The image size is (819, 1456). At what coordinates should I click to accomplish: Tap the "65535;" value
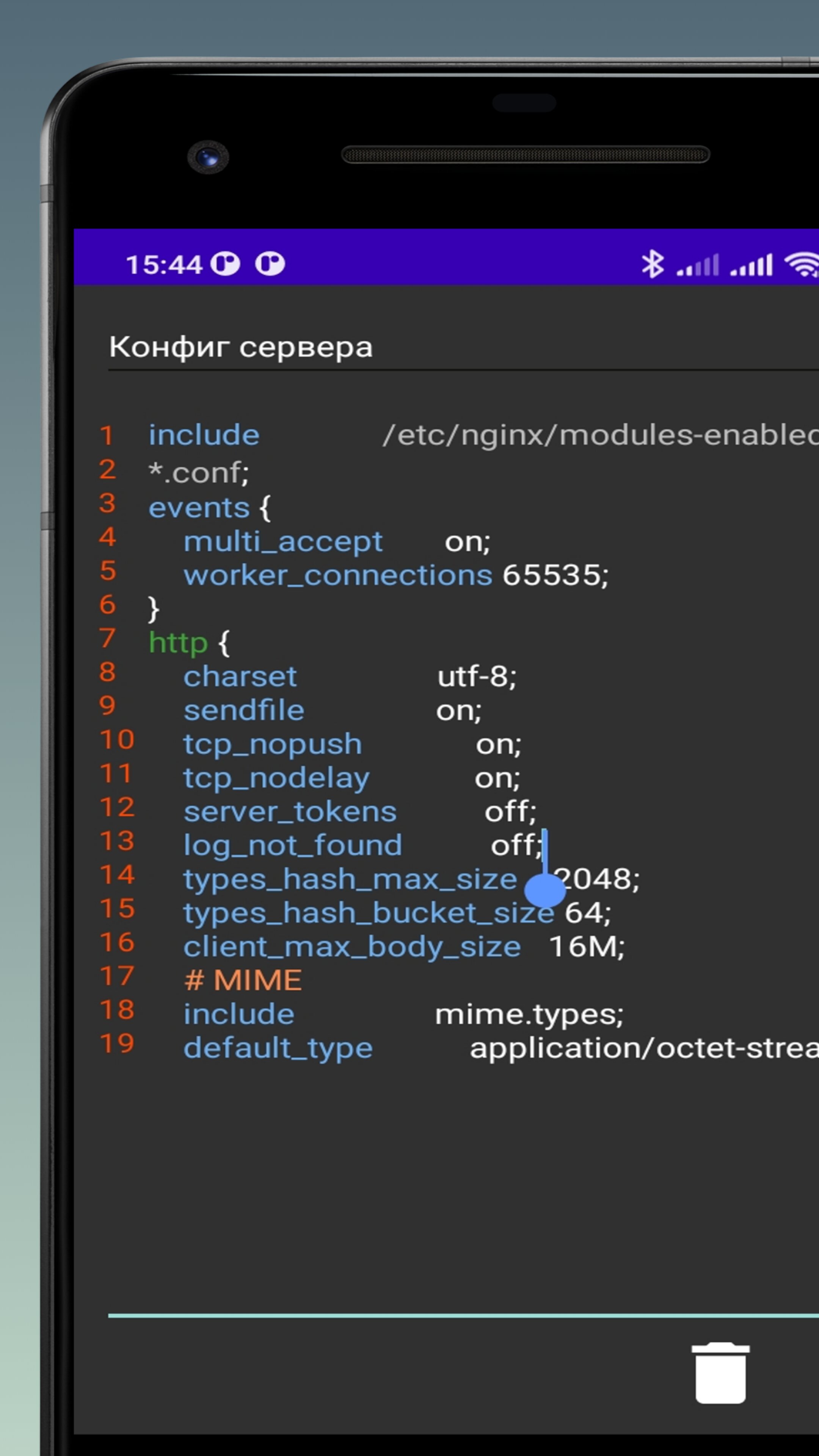click(x=555, y=576)
